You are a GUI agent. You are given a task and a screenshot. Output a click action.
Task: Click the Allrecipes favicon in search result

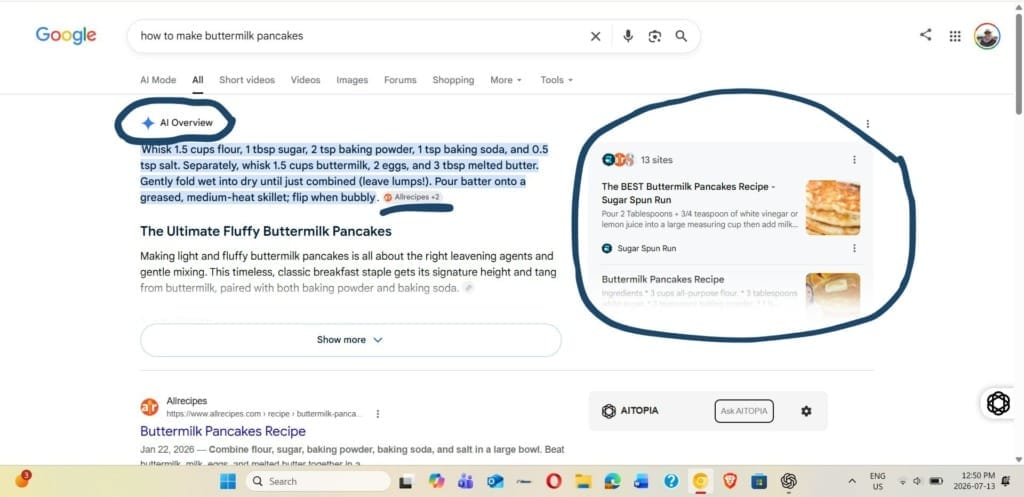[x=150, y=407]
